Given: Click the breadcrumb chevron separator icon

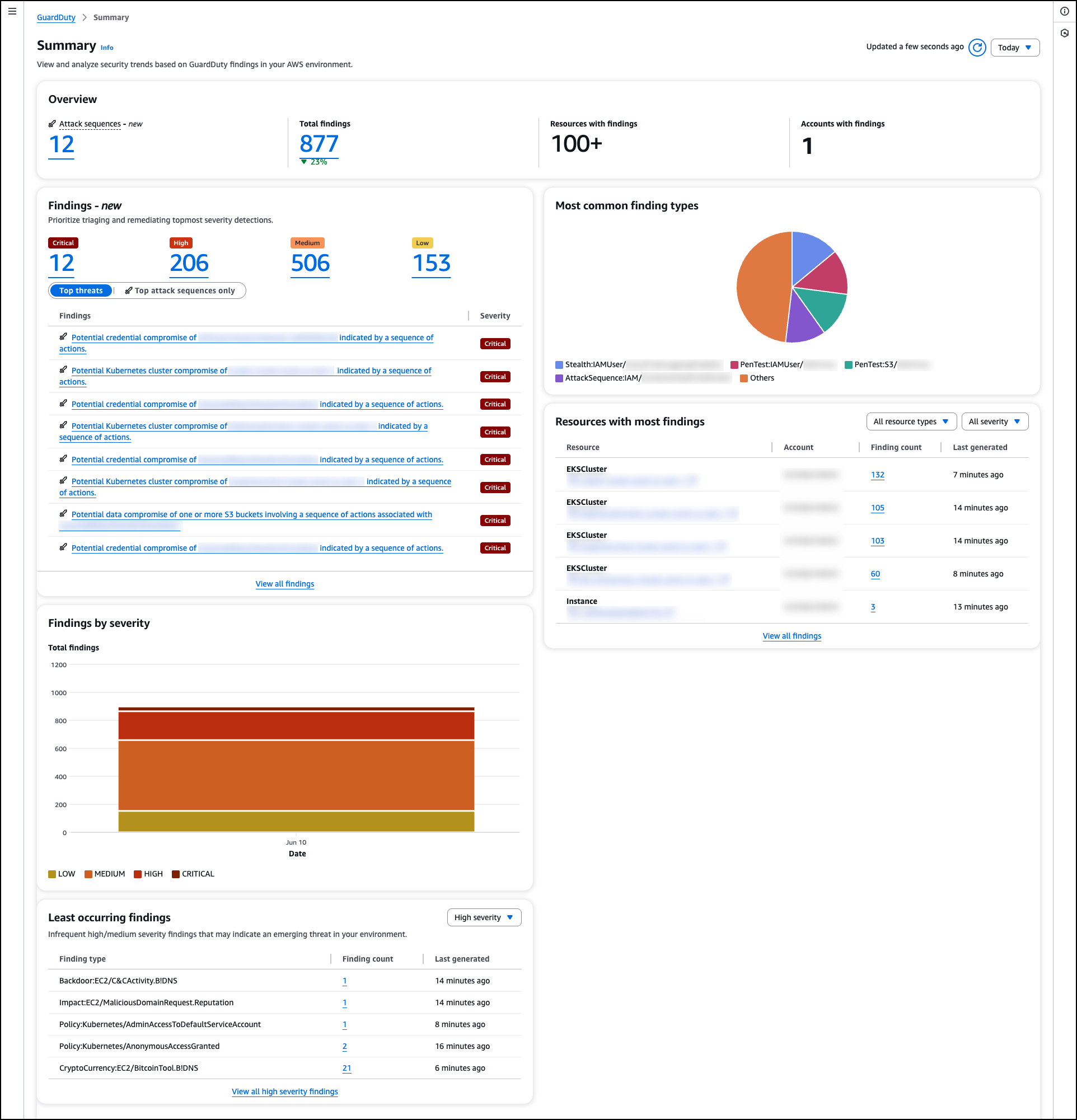Looking at the screenshot, I should [x=85, y=17].
